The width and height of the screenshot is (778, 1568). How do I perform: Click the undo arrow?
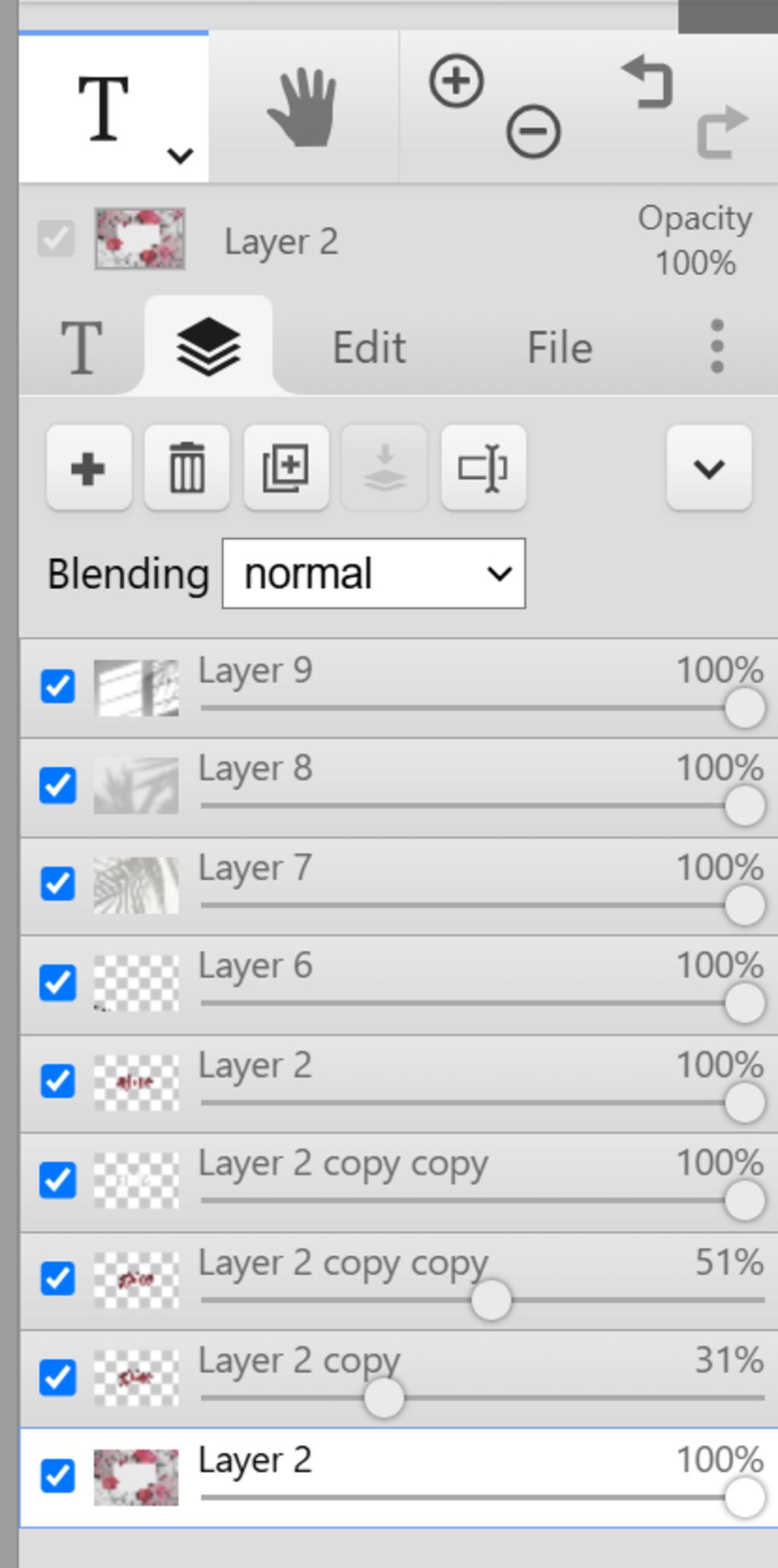coord(648,82)
